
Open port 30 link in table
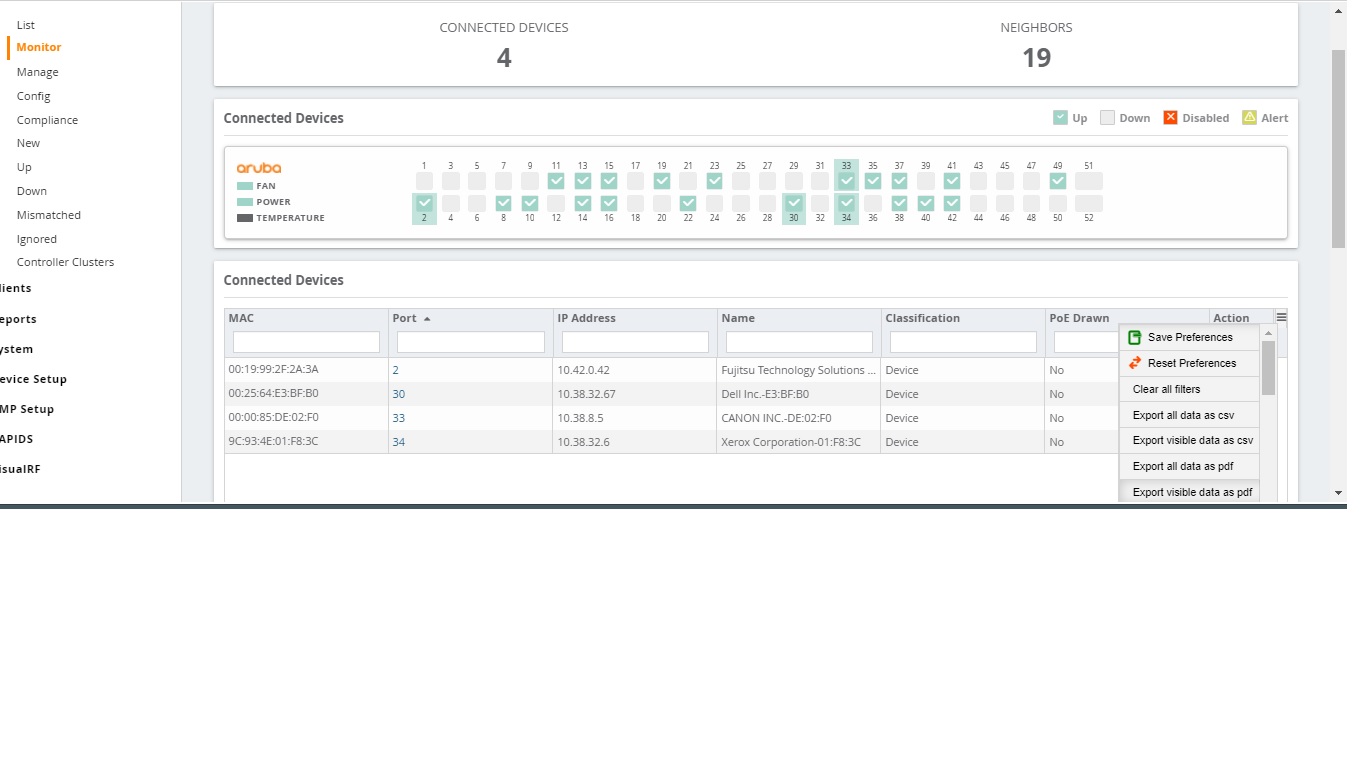[399, 394]
